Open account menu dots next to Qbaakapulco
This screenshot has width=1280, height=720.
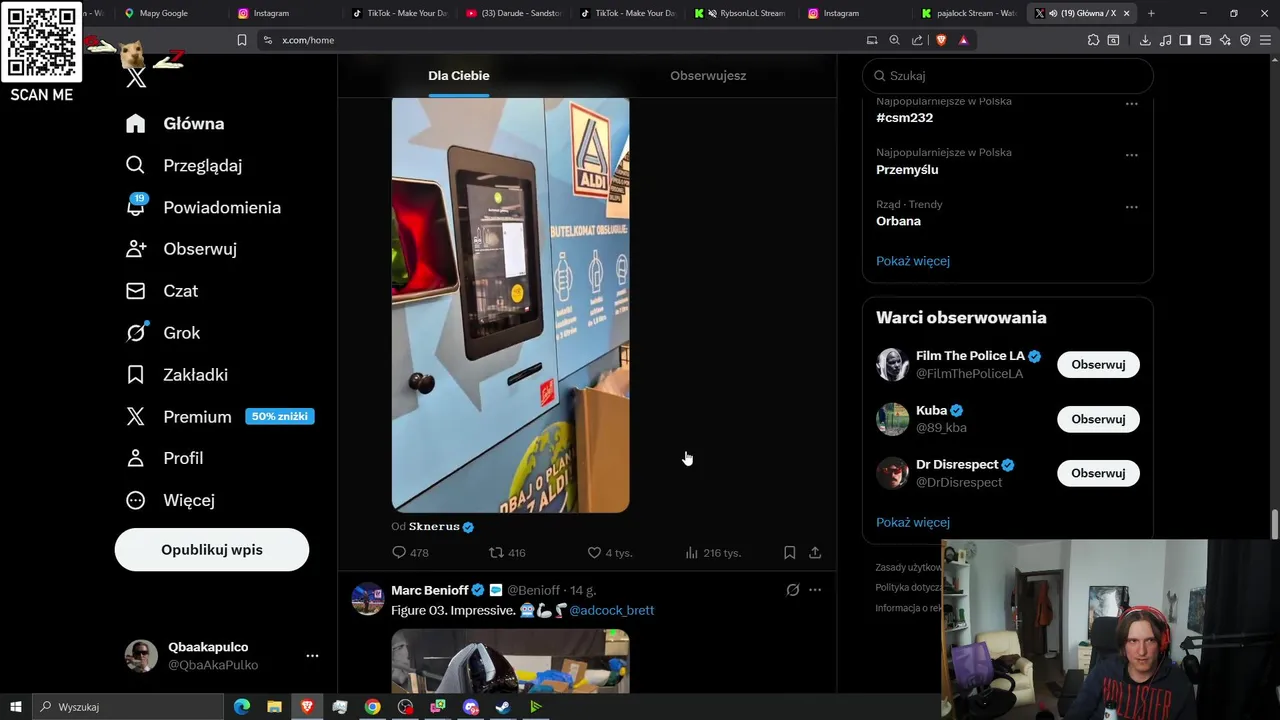(x=312, y=656)
